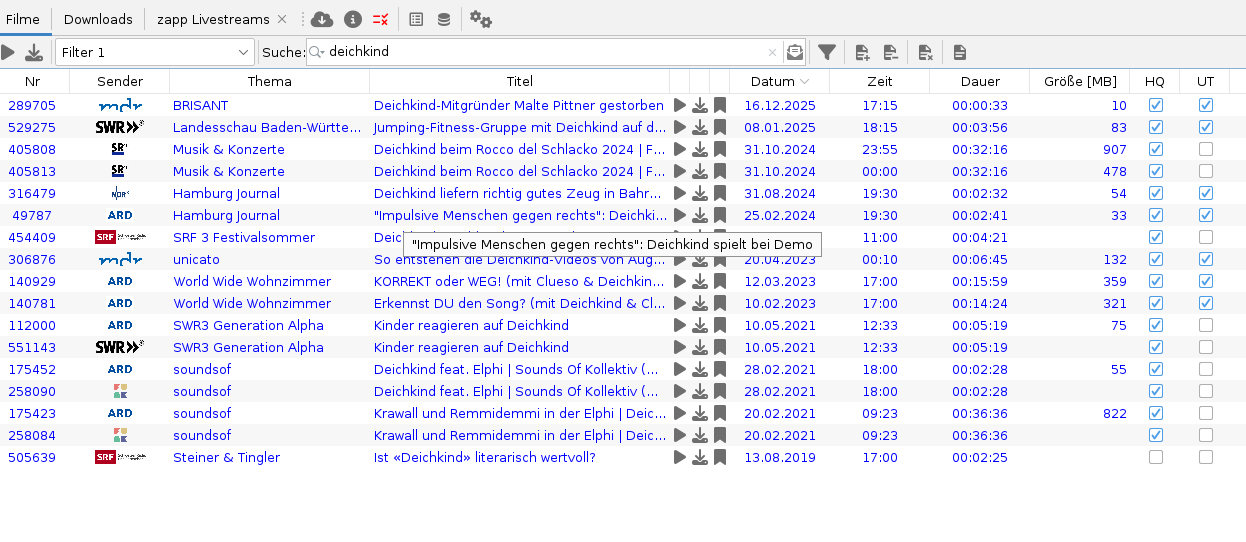Screen dimensions: 1246x542
Task: Download the unicato row film
Action: 700,259
